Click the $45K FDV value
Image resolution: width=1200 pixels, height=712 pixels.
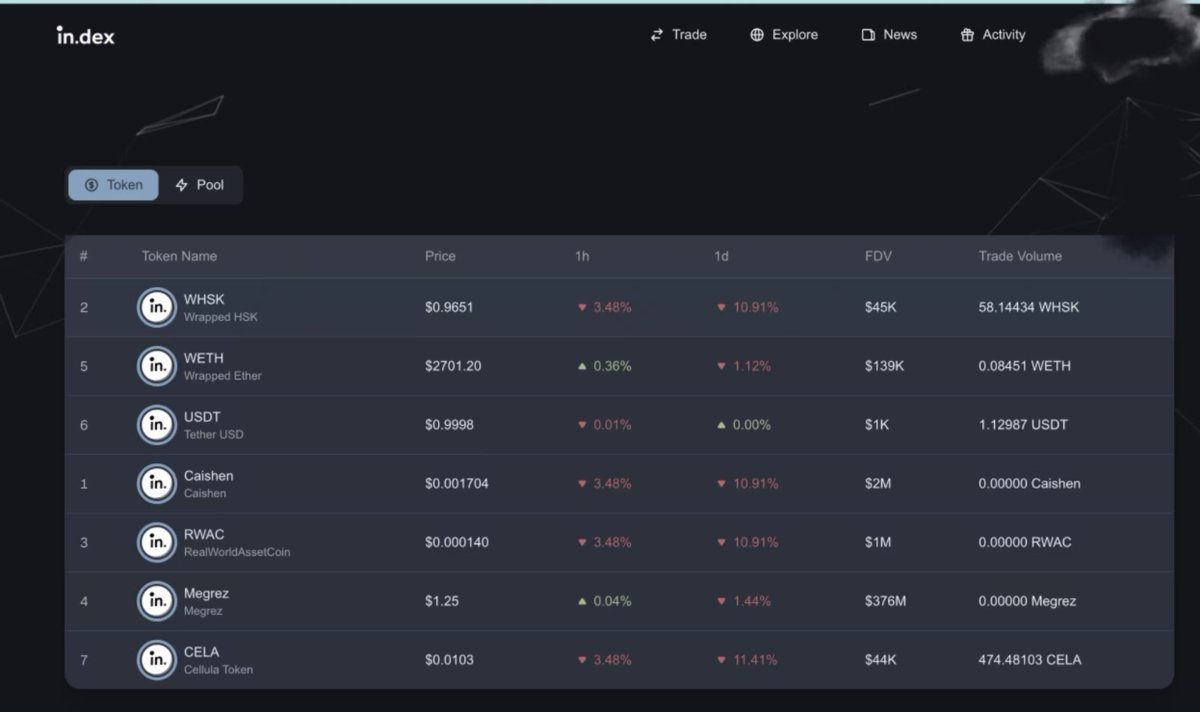[x=881, y=307]
